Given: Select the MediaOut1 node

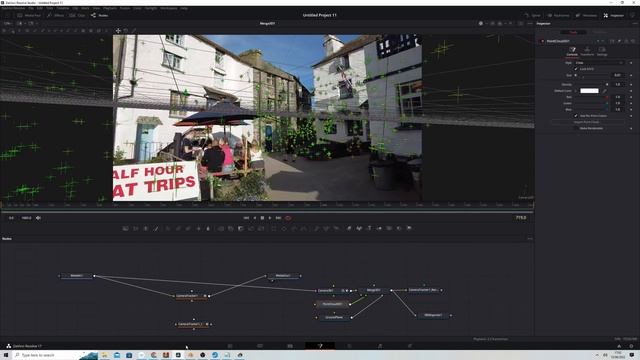Looking at the screenshot, I should pos(284,276).
